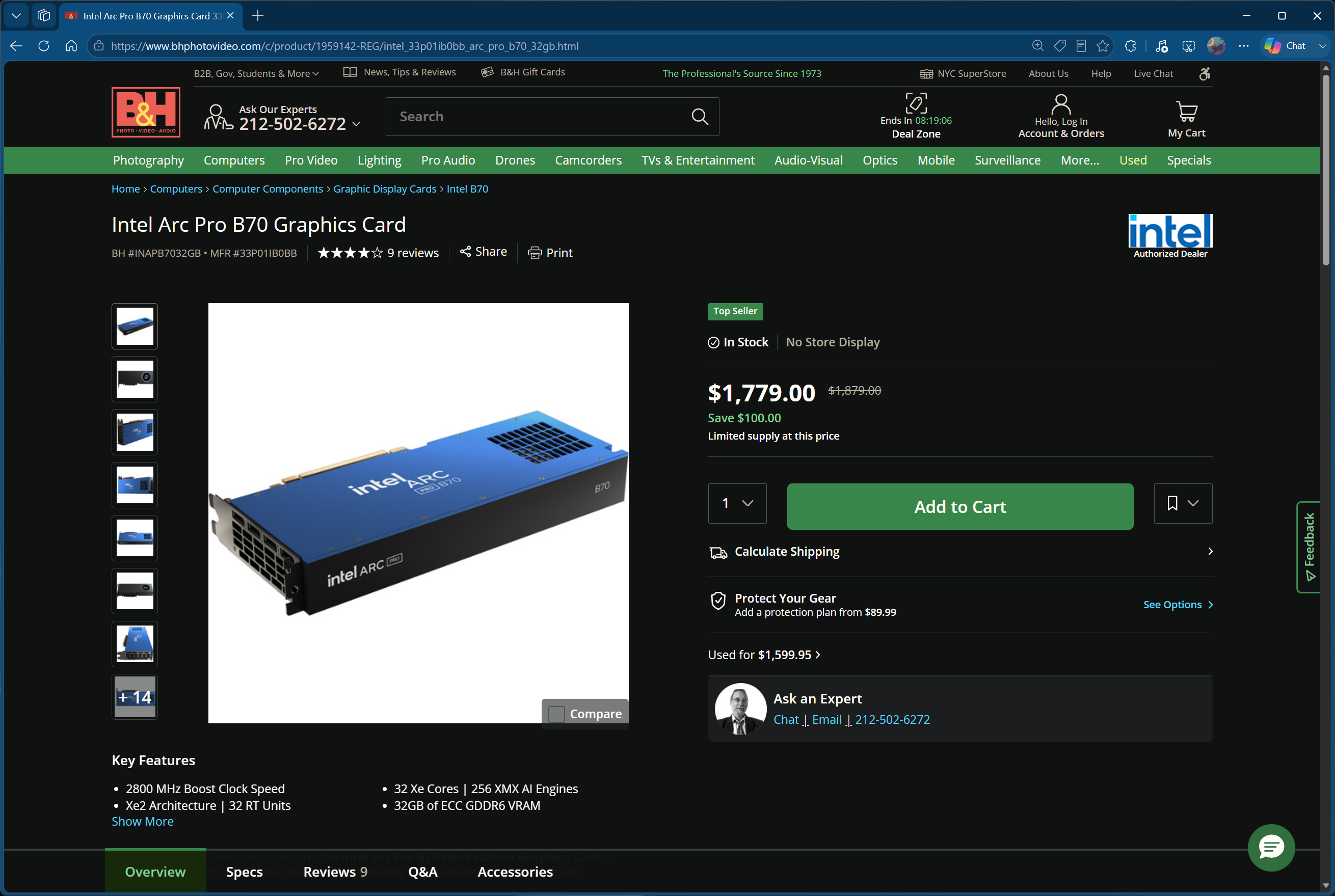Open the +14 more images thumbnail
The width and height of the screenshot is (1335, 896).
pos(135,696)
